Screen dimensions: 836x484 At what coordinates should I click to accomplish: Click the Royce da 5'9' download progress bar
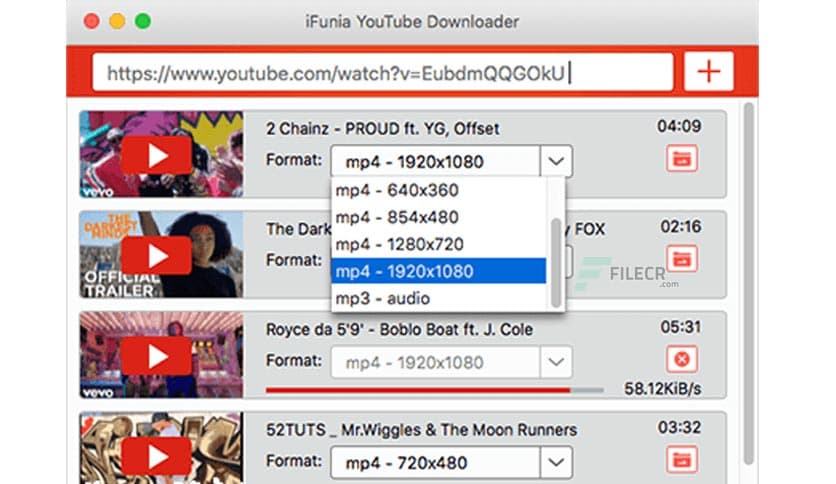pos(435,390)
